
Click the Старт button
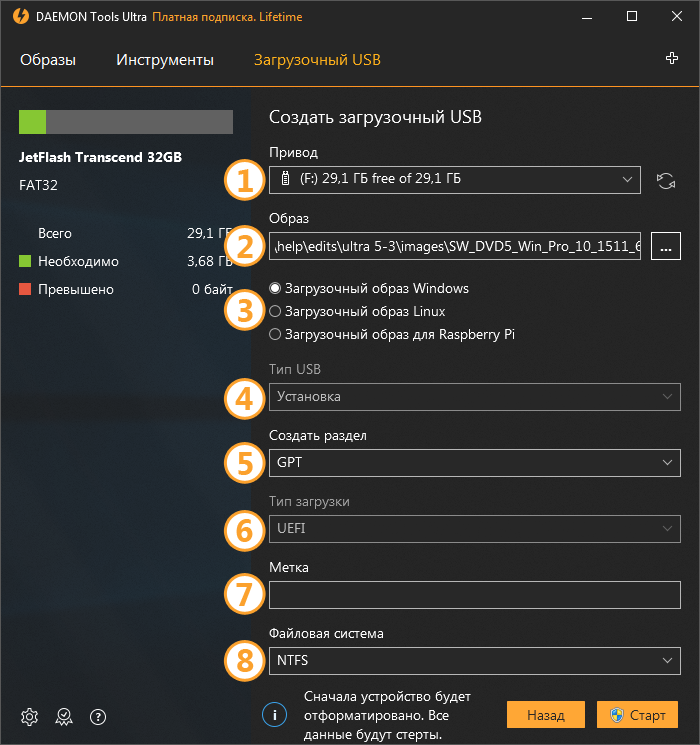coord(637,715)
